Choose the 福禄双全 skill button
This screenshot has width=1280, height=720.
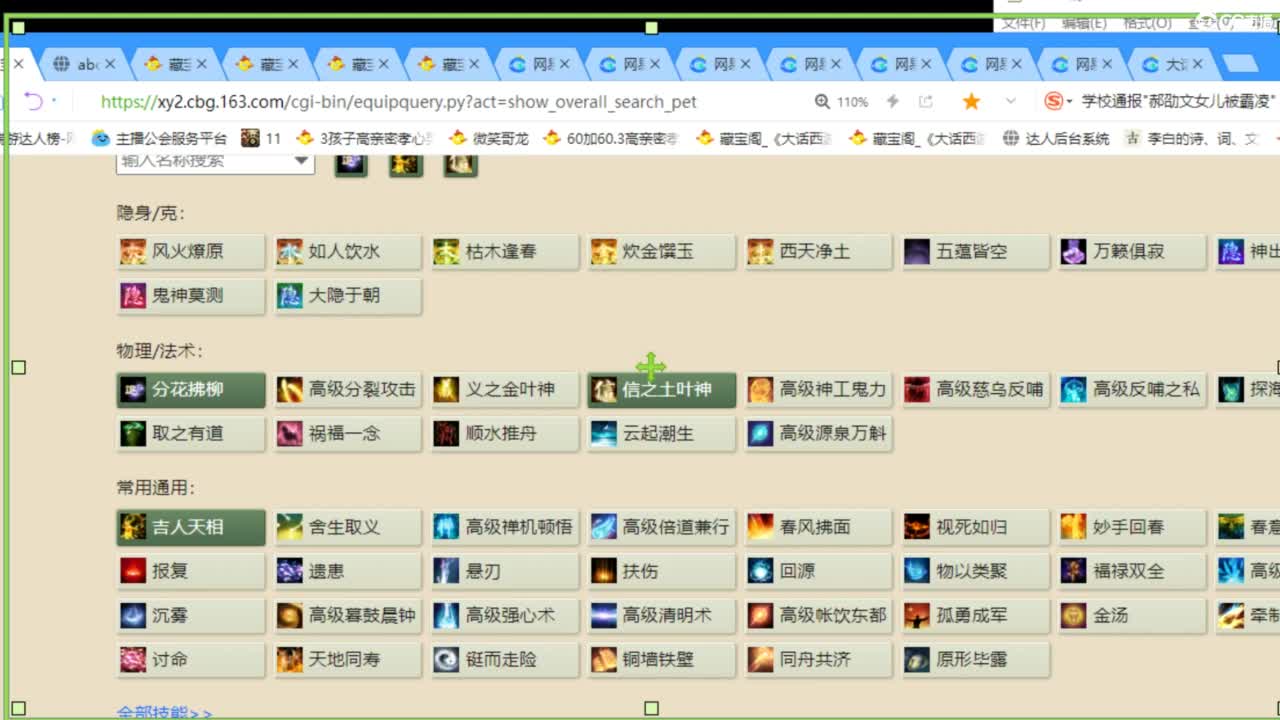(1133, 572)
